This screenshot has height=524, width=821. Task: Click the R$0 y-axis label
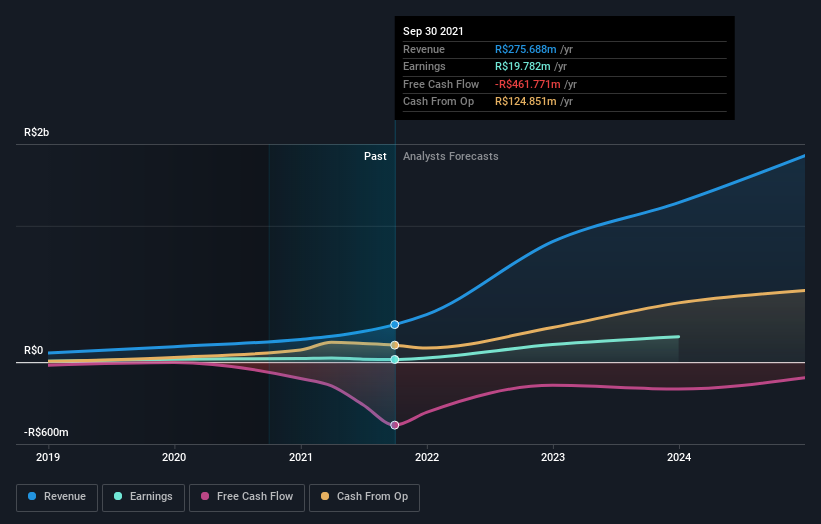(x=34, y=350)
